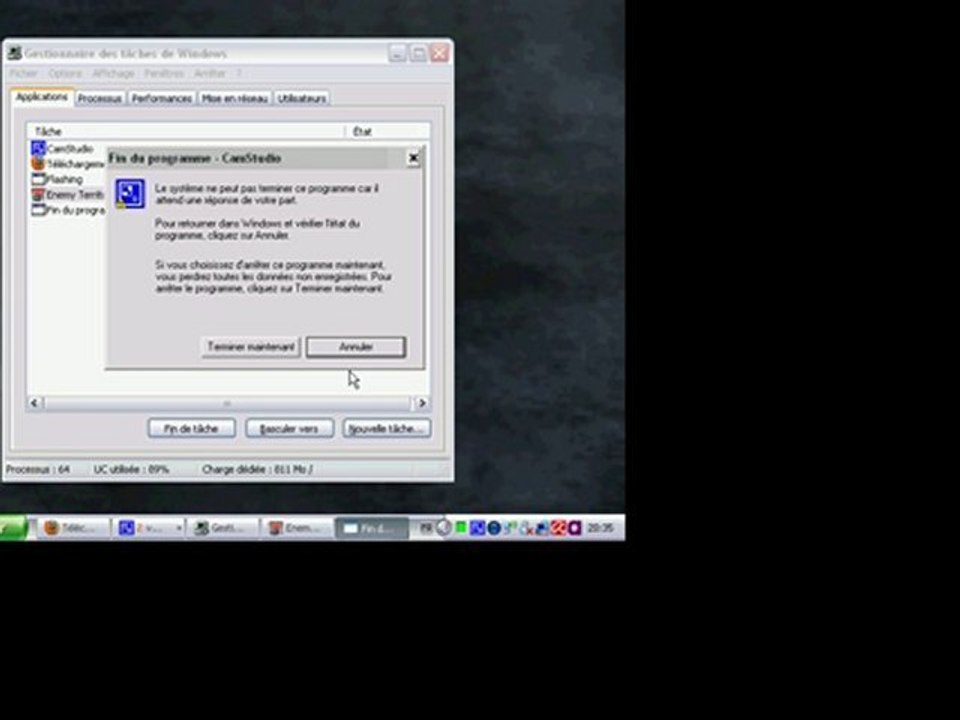Open the Fin d... taskbar button
960x720 pixels.
[x=372, y=528]
